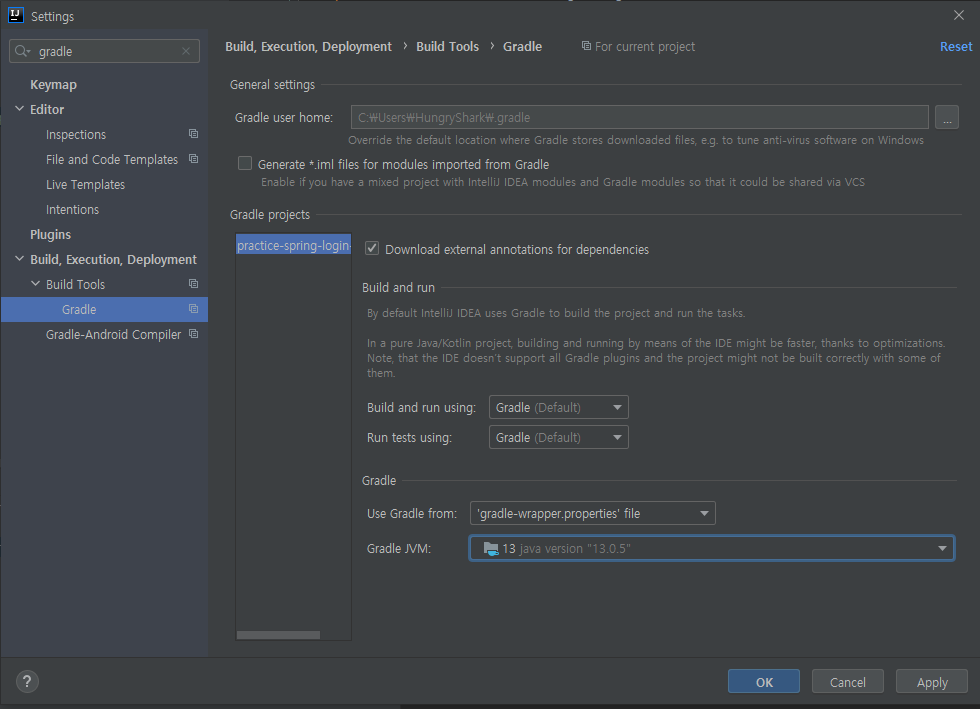Click OK button
The image size is (980, 709).
tap(764, 681)
